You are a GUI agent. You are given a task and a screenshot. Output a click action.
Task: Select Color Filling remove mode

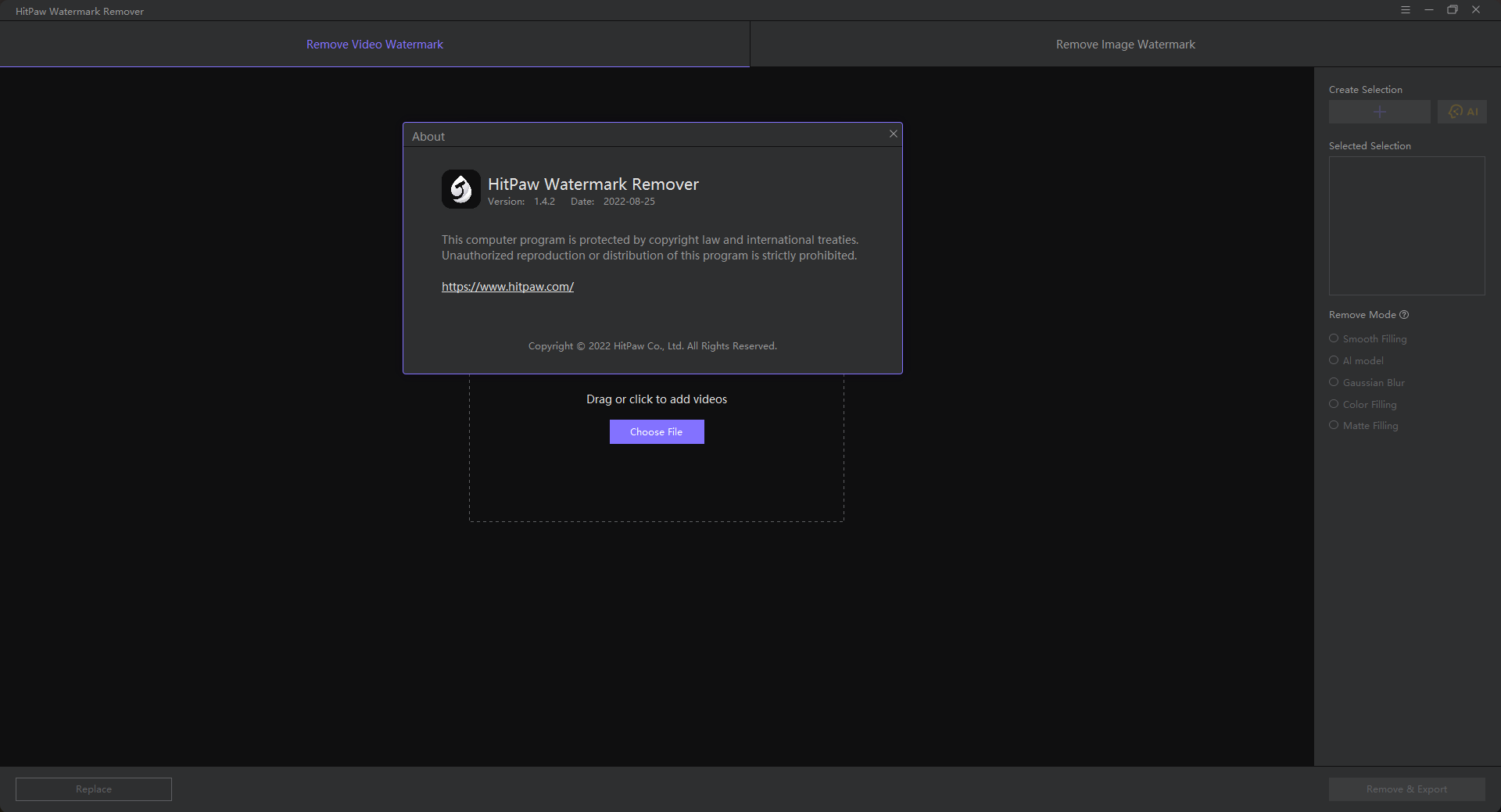point(1363,405)
